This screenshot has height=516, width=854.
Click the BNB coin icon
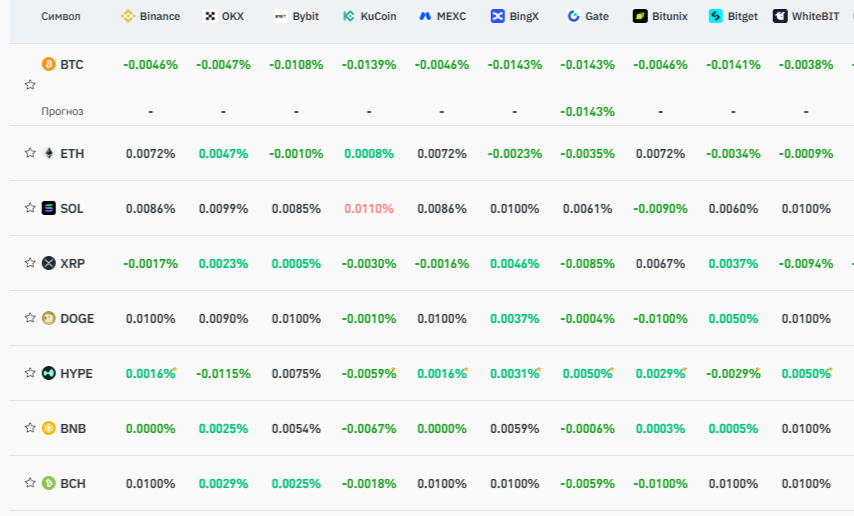coord(48,428)
